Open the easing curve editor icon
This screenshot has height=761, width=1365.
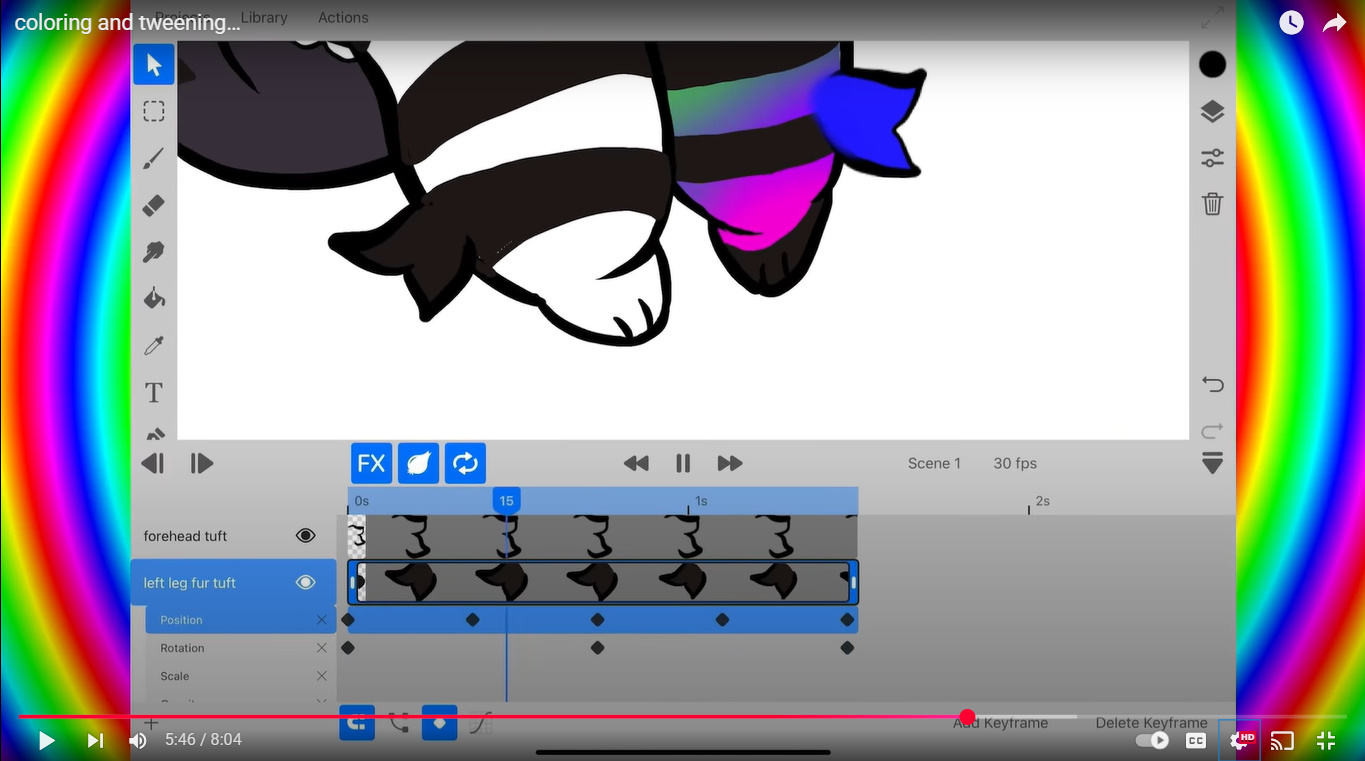click(x=481, y=722)
